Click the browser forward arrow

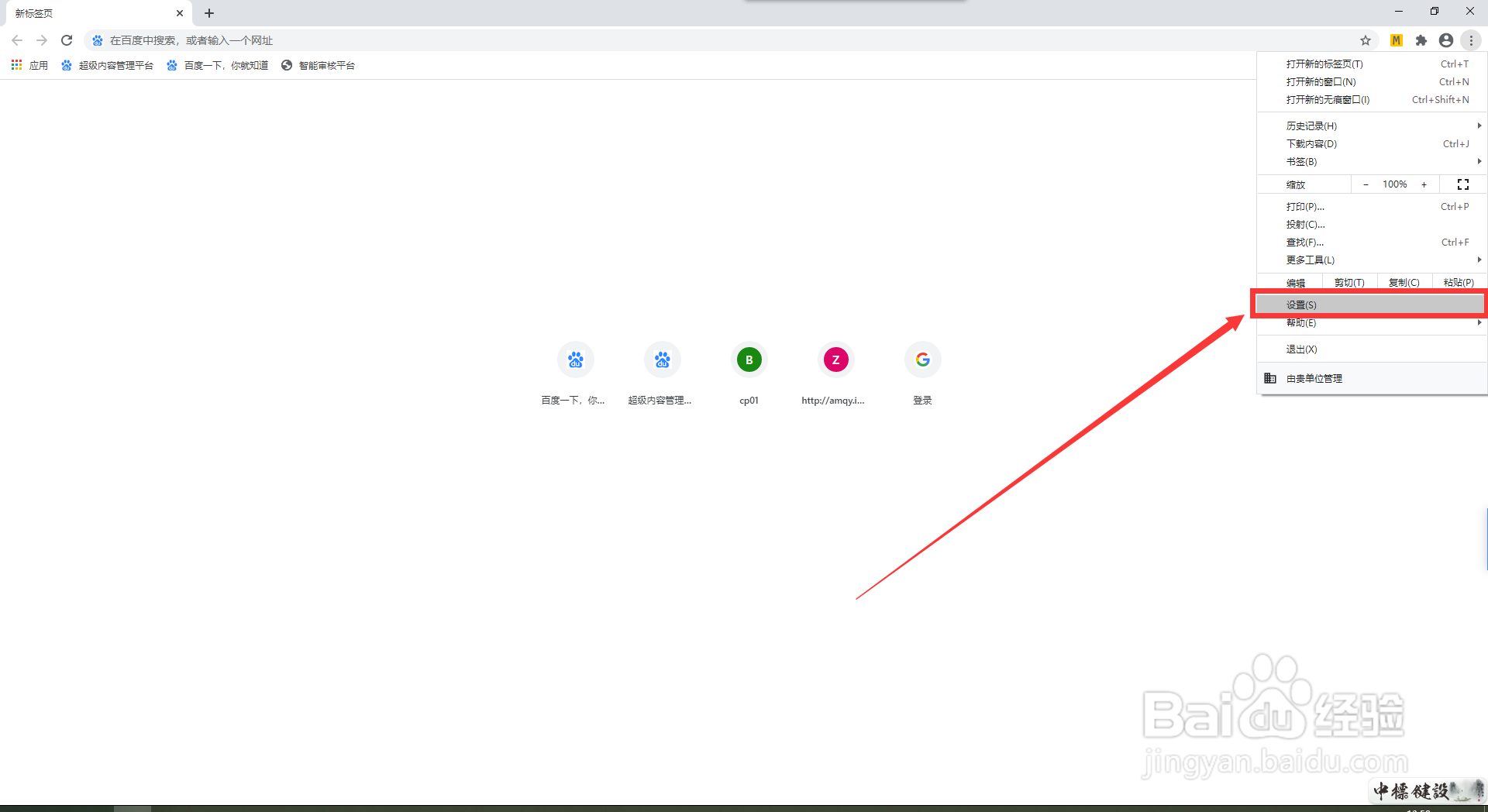click(x=42, y=40)
